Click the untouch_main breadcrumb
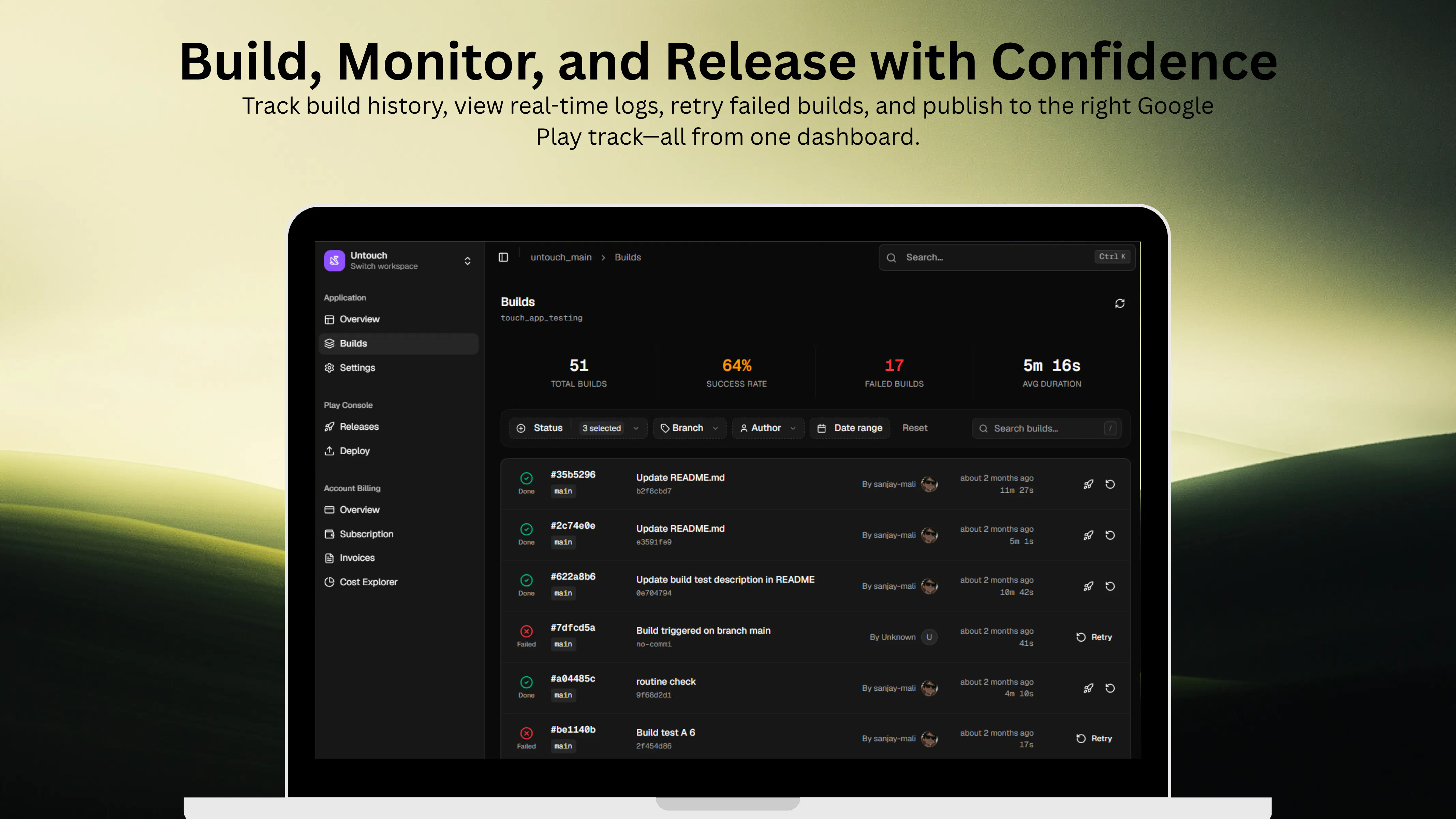 pyautogui.click(x=561, y=257)
